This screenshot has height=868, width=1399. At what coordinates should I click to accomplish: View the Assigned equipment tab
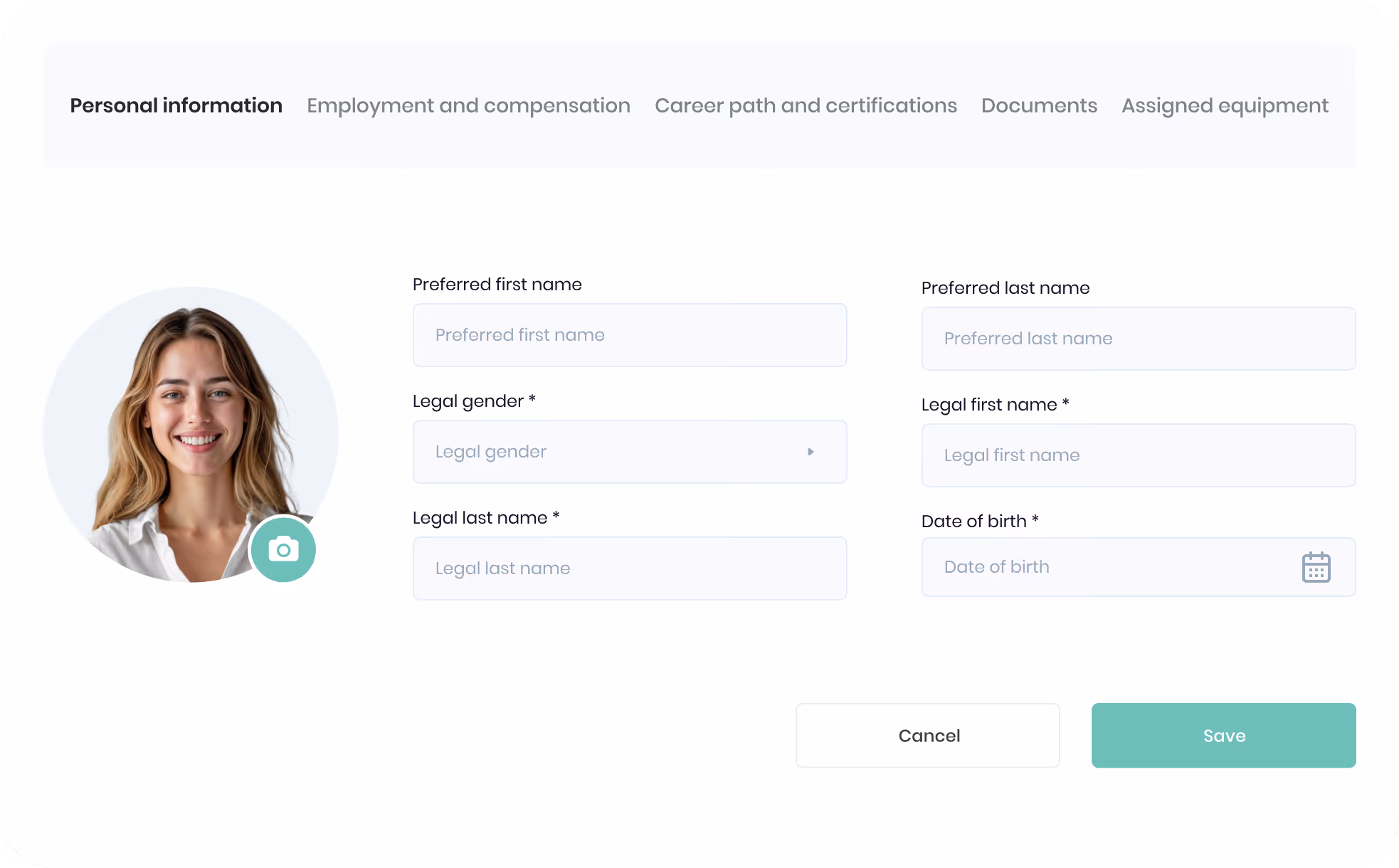(x=1225, y=105)
